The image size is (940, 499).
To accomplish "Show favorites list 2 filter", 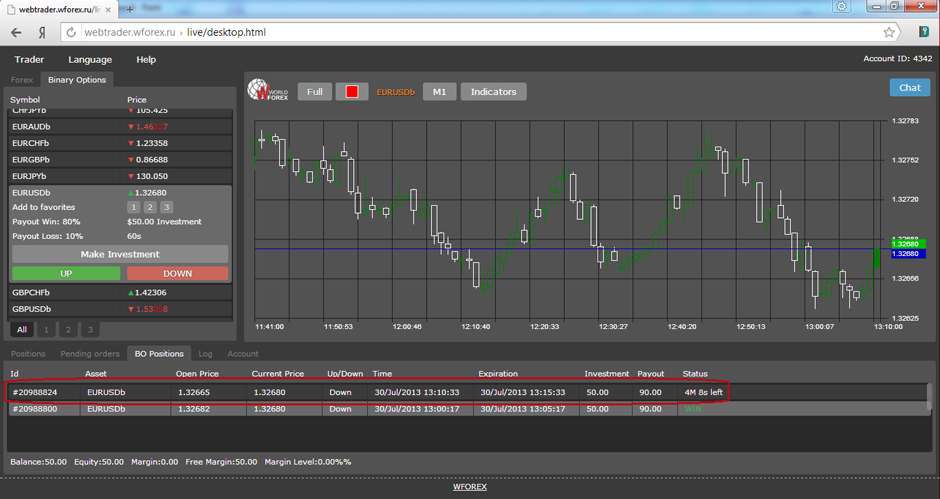I will (x=68, y=329).
